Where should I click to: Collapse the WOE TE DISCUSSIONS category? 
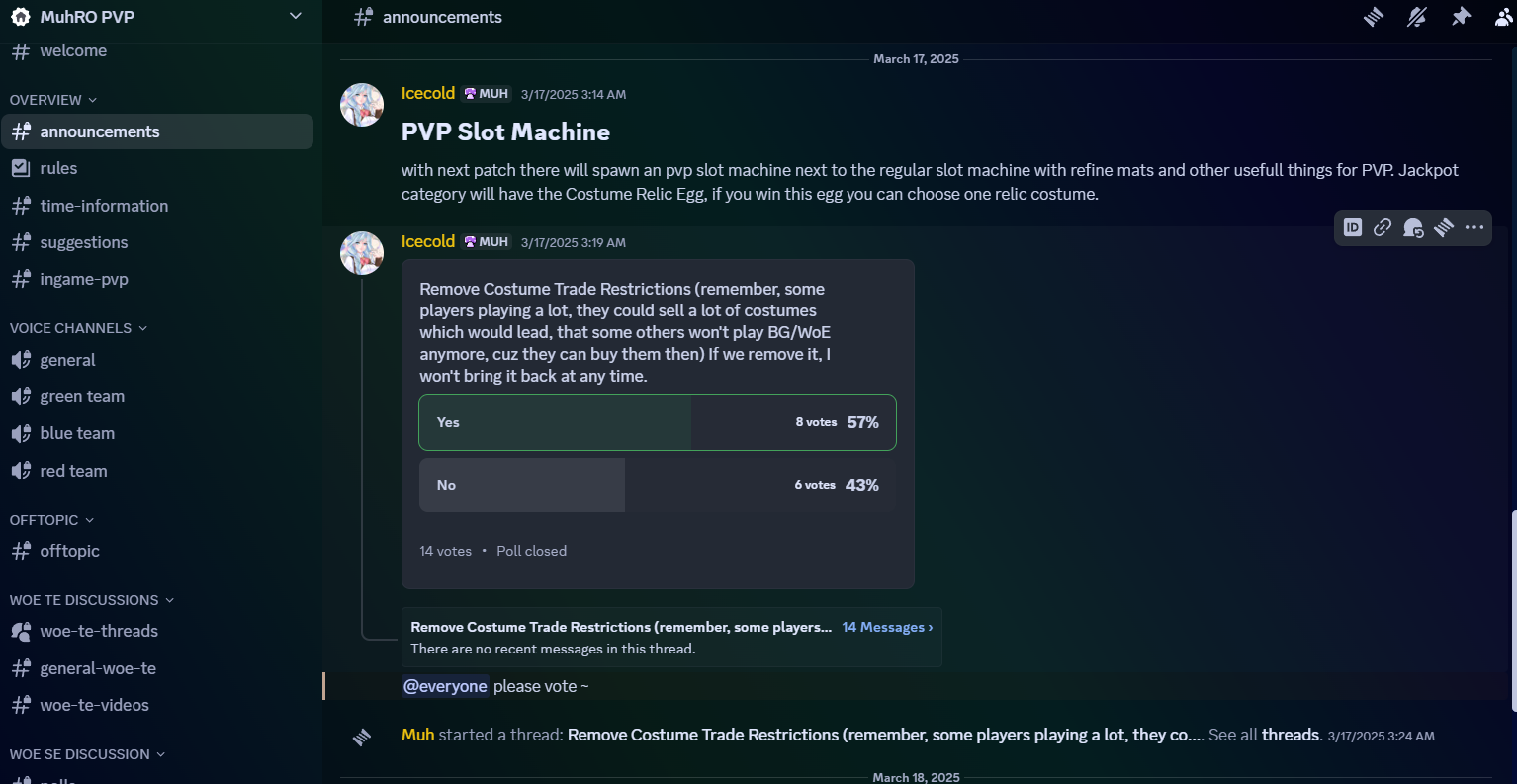tap(92, 600)
